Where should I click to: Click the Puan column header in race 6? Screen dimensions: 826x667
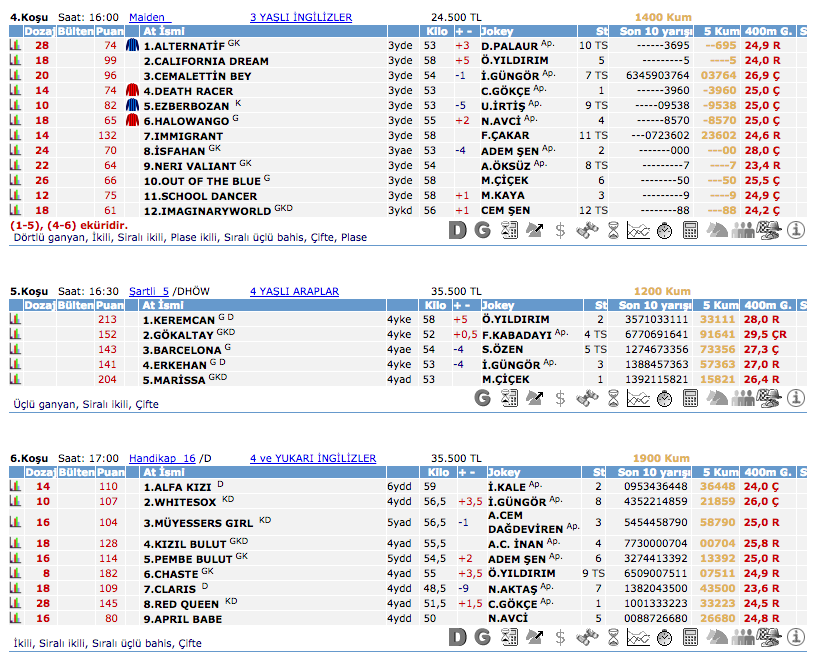[x=110, y=472]
